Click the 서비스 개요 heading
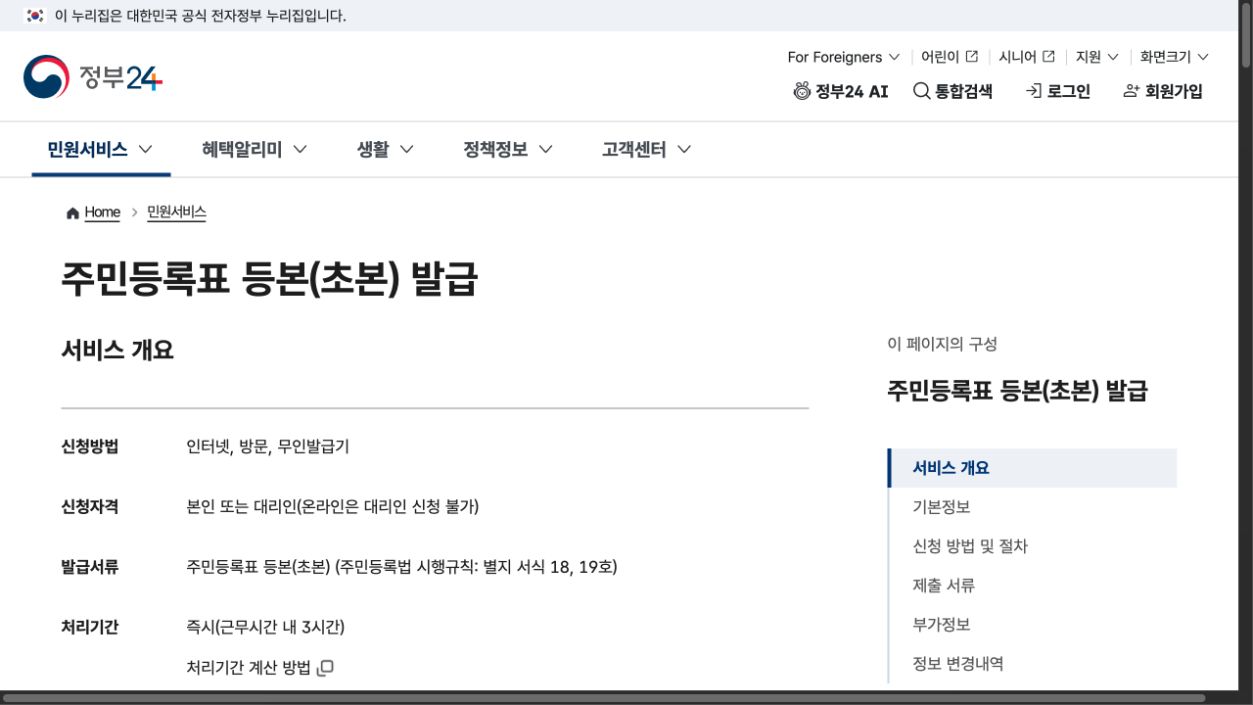1253x705 pixels. (117, 351)
